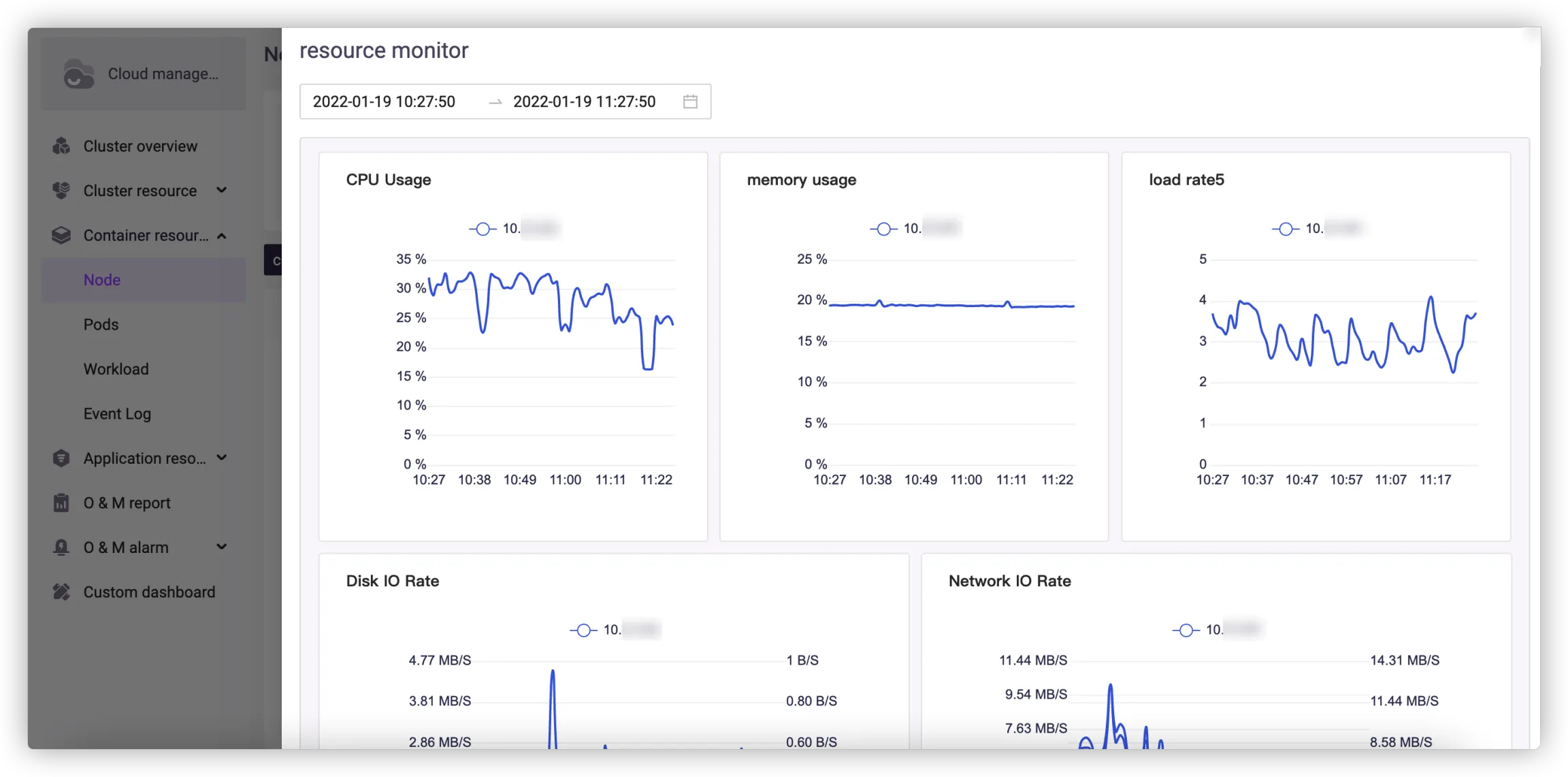This screenshot has width=1568, height=777.
Task: Click the Application resource shield icon
Action: [61, 458]
